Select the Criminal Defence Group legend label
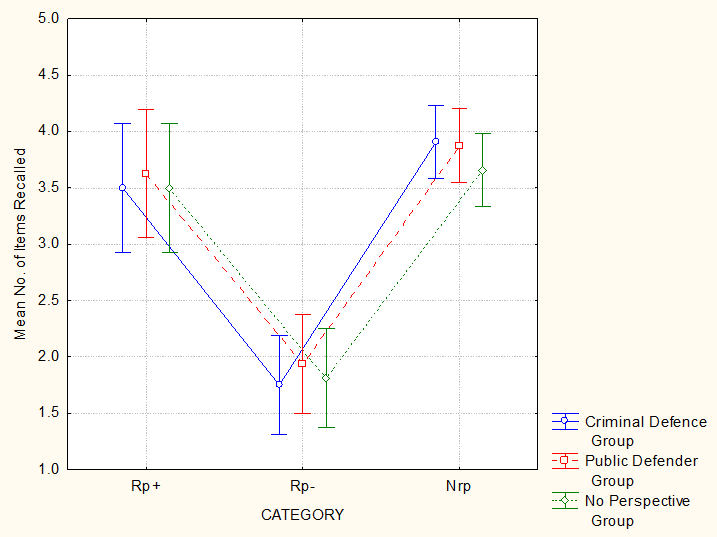717x537 pixels. click(645, 431)
